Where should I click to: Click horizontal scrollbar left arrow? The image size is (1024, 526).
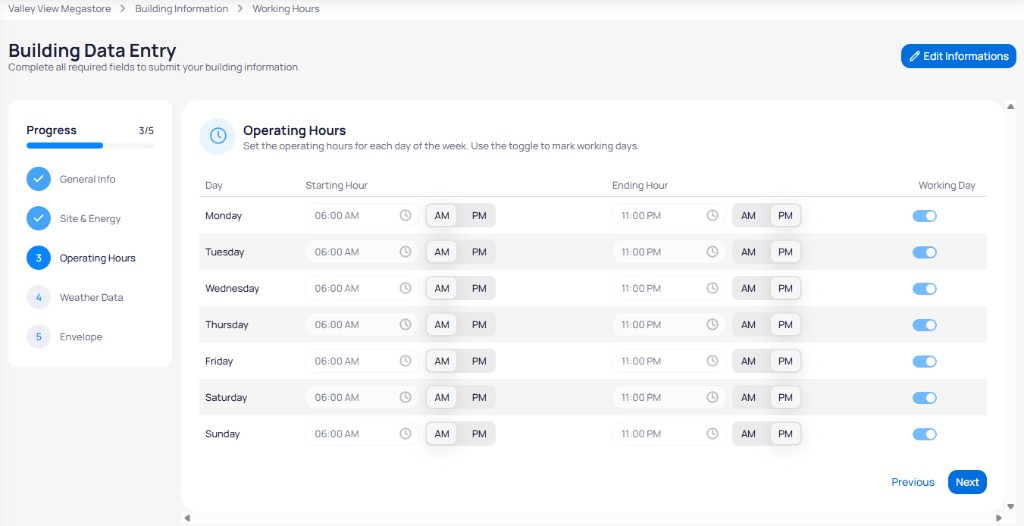coord(187,519)
